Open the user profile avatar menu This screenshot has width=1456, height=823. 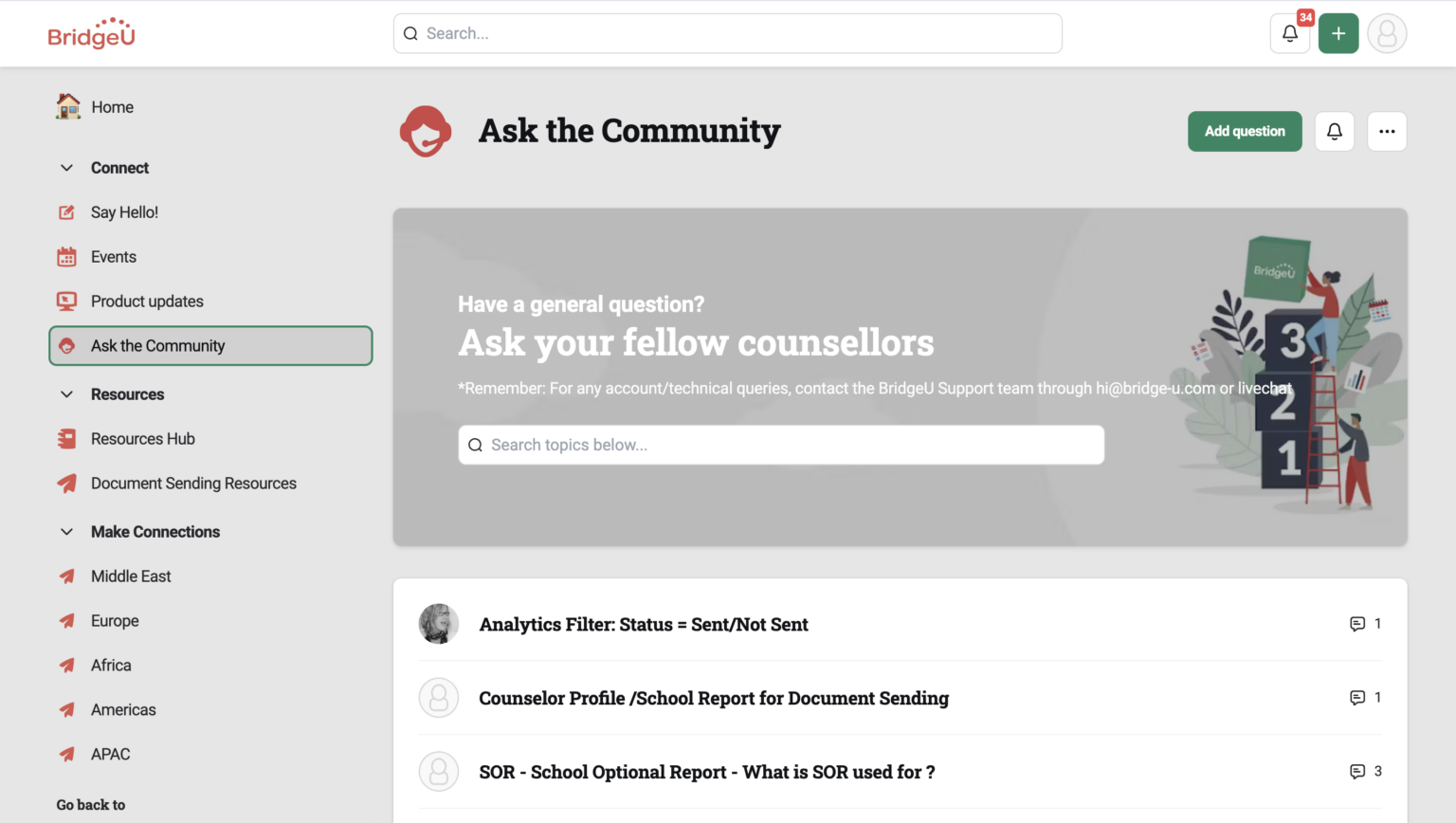pos(1386,34)
